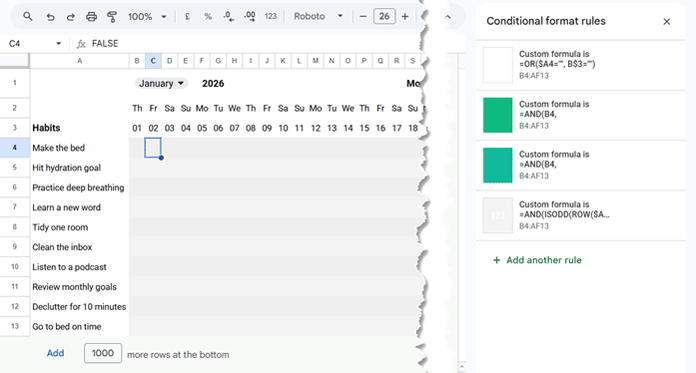The width and height of the screenshot is (696, 373).
Task: Select column A header
Action: (x=79, y=61)
